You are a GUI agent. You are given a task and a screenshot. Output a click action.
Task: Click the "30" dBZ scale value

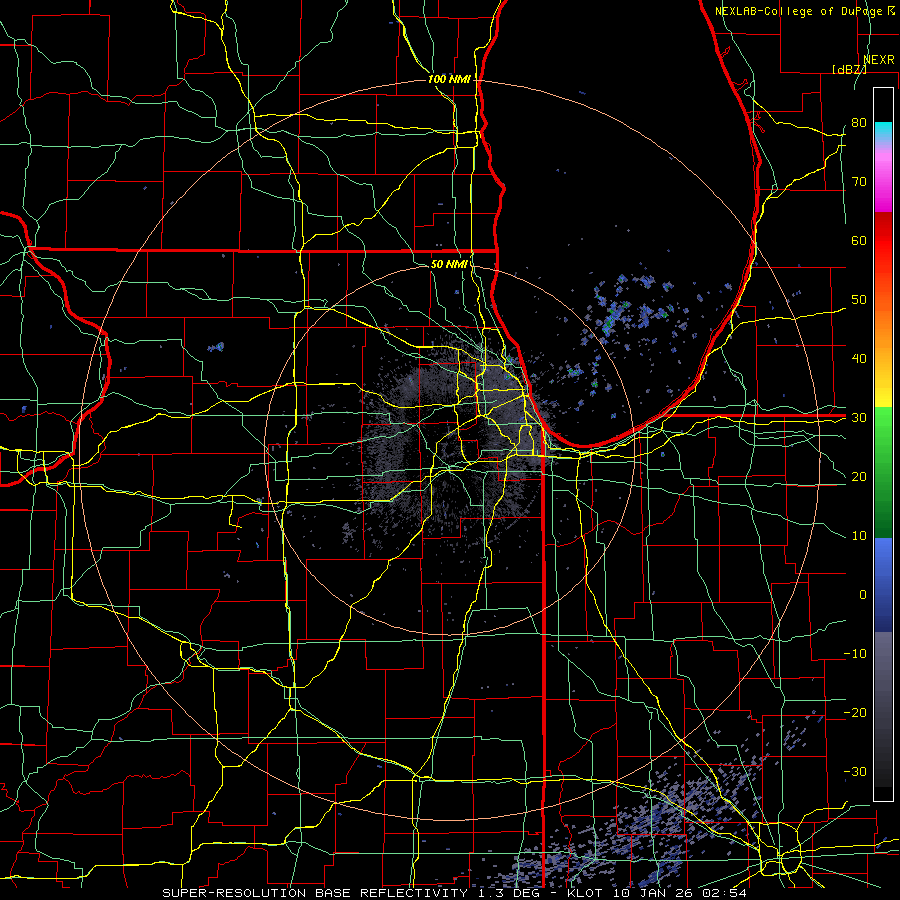coord(859,418)
